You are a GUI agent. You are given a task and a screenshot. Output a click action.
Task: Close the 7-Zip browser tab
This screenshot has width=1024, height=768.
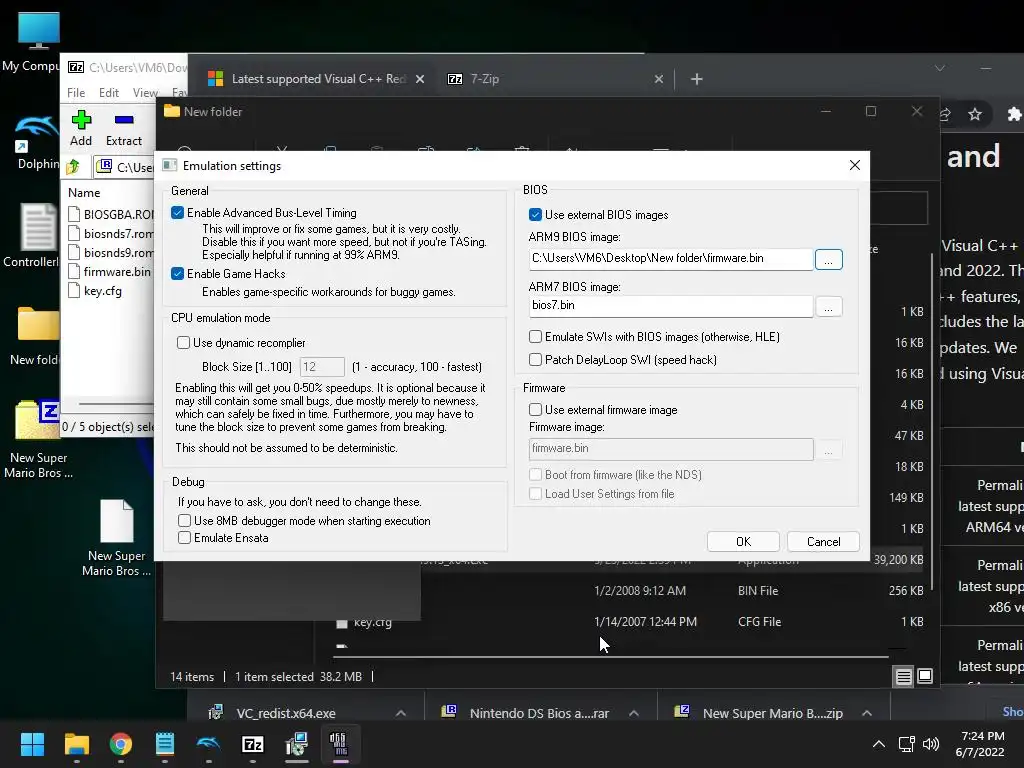click(x=659, y=79)
